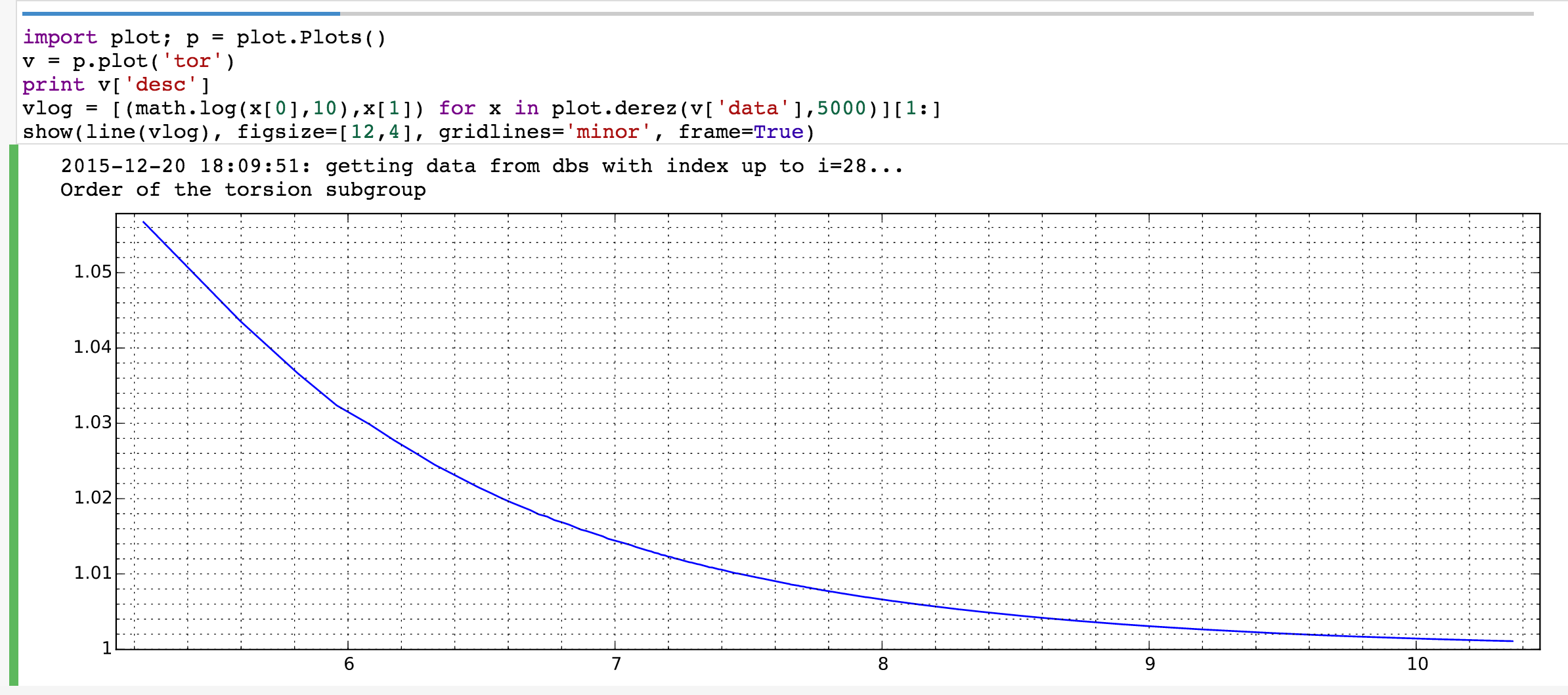Click x-axis tick label 7
Image resolution: width=1568 pixels, height=695 pixels.
coord(616,664)
